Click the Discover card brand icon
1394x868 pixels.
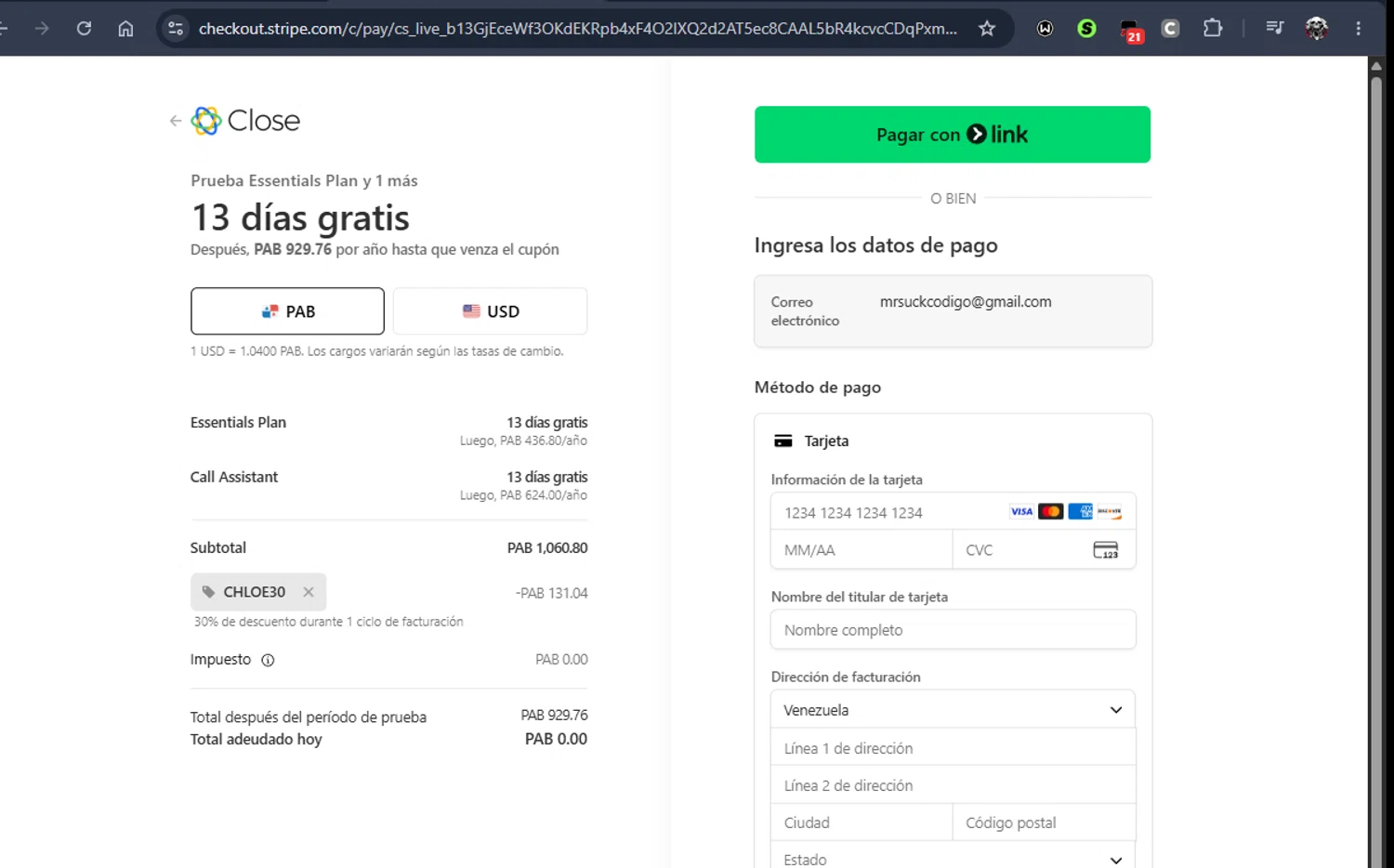click(x=1110, y=512)
